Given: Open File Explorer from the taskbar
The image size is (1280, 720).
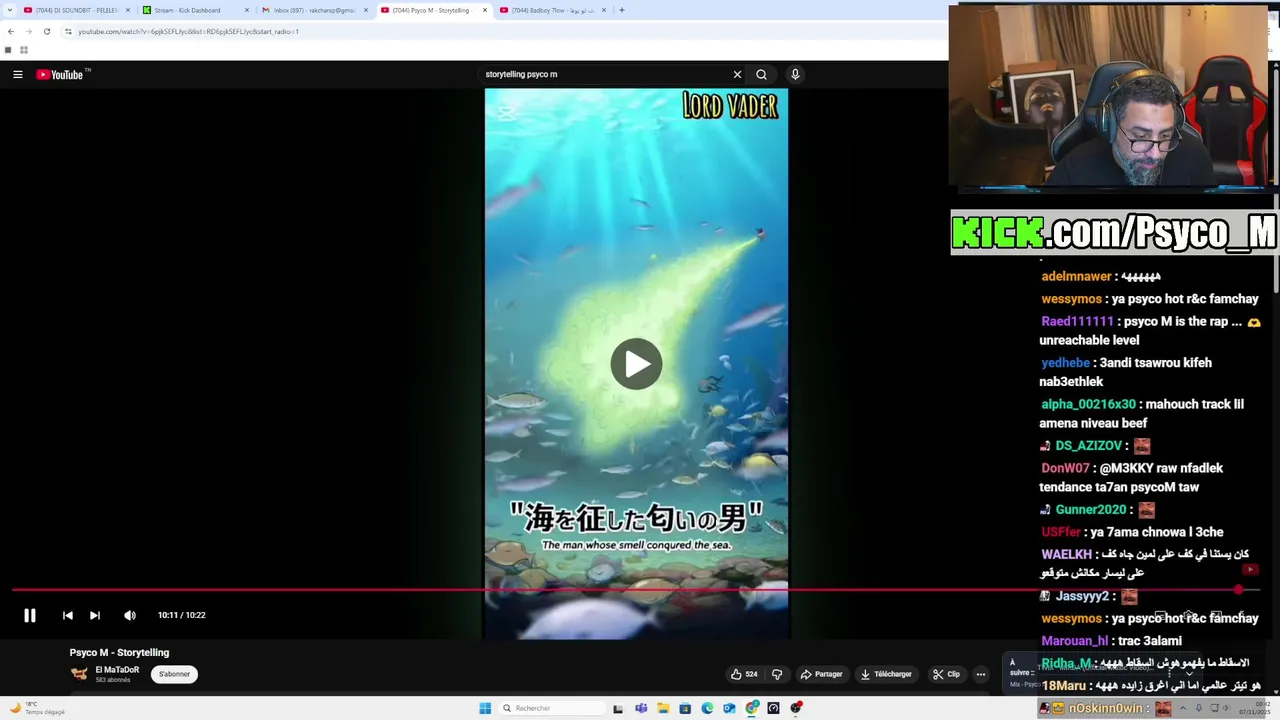Looking at the screenshot, I should (663, 708).
